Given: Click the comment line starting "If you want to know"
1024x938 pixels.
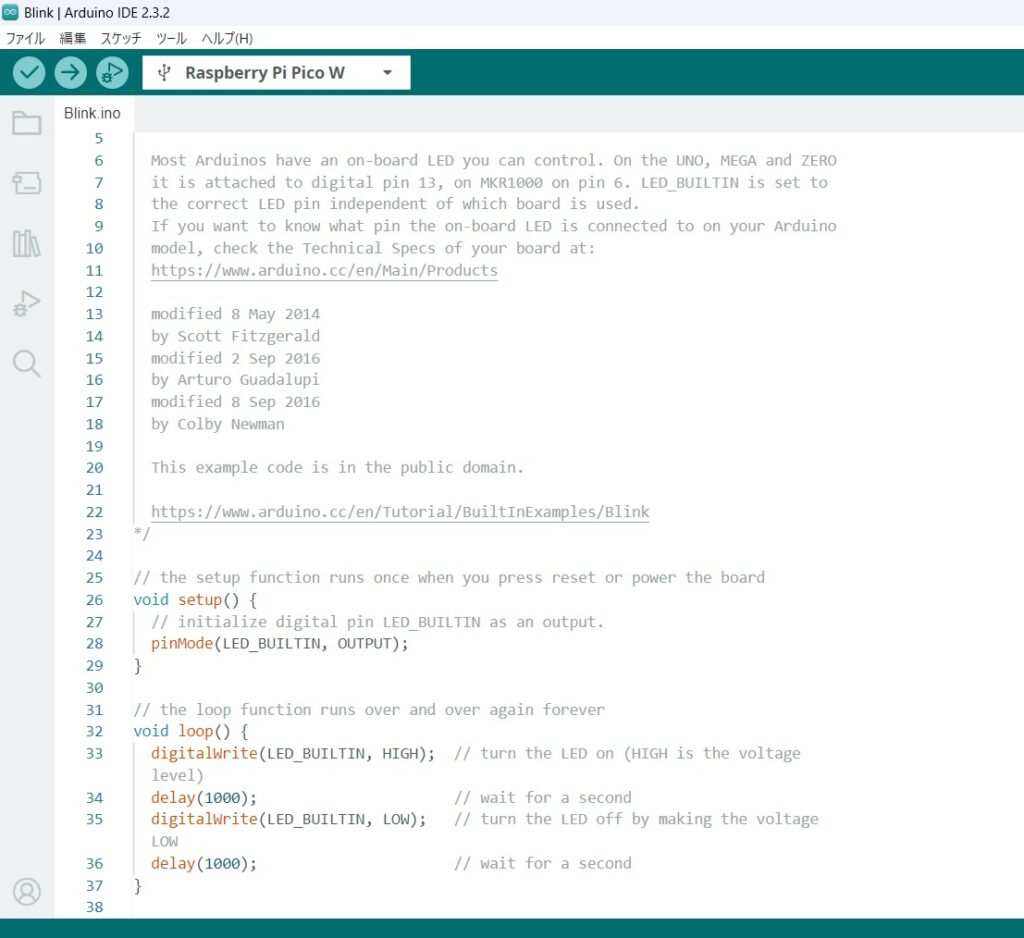Looking at the screenshot, I should click(x=494, y=227).
